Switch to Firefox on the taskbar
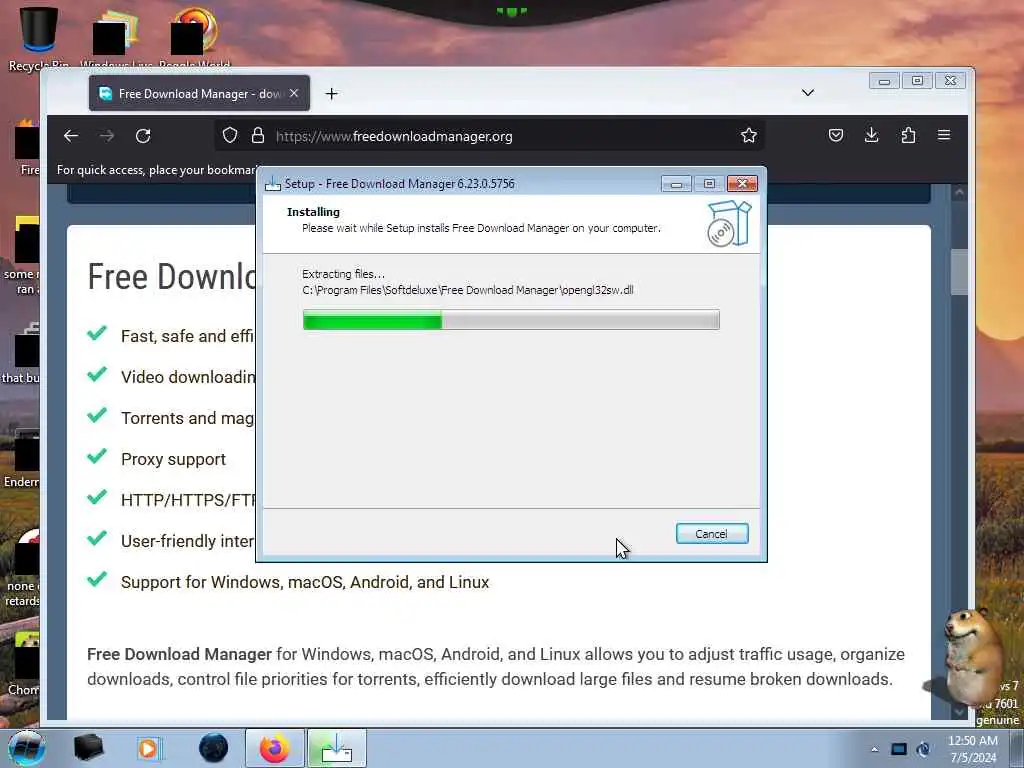The image size is (1024, 768). [275, 748]
